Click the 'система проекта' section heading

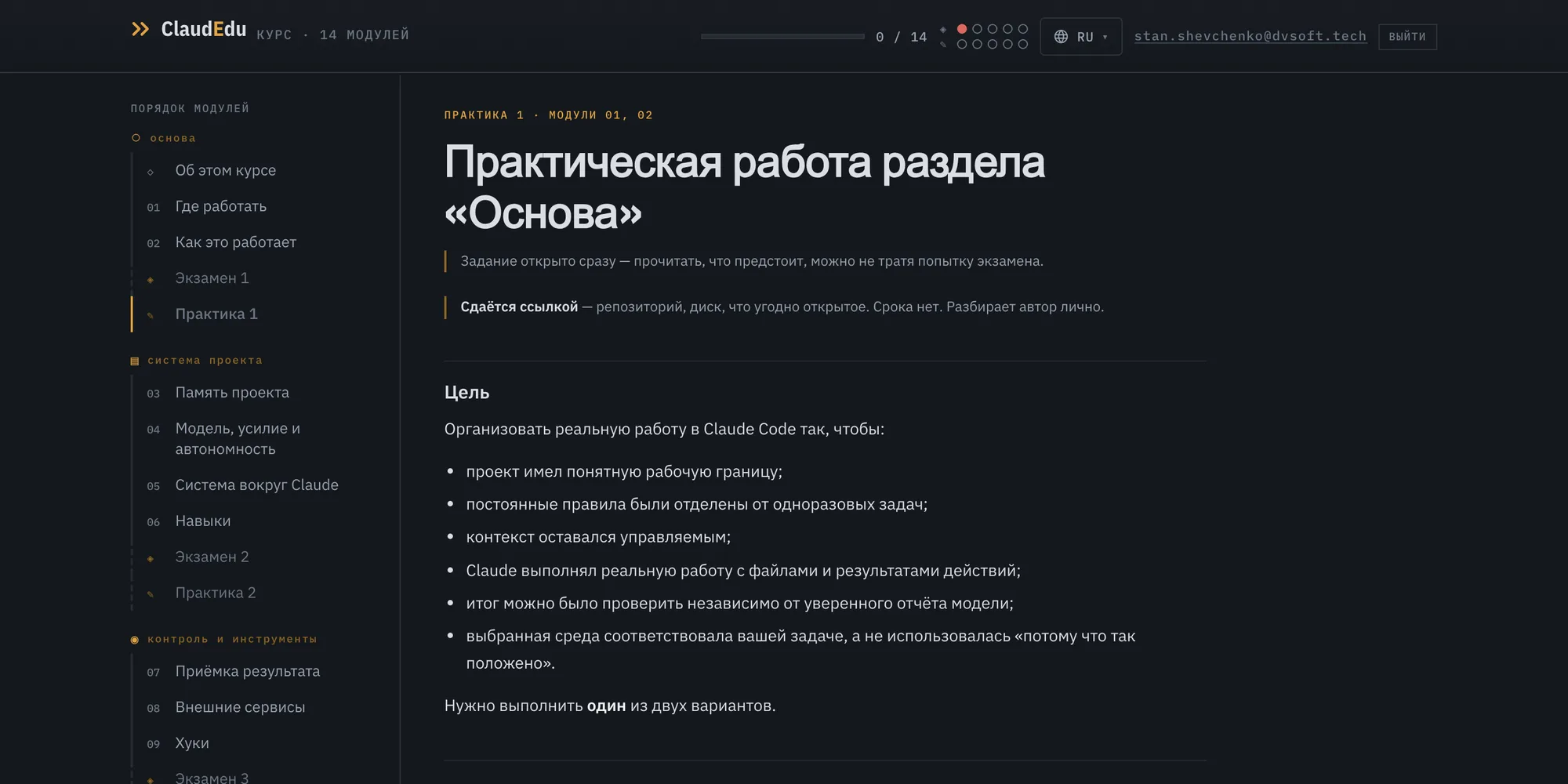pyautogui.click(x=205, y=361)
